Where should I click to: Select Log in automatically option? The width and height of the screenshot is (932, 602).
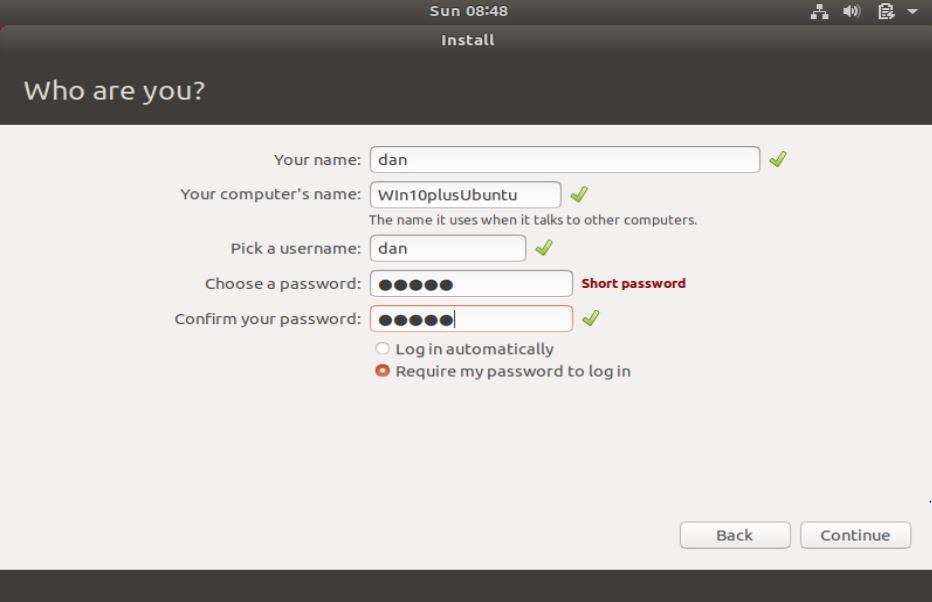(381, 349)
